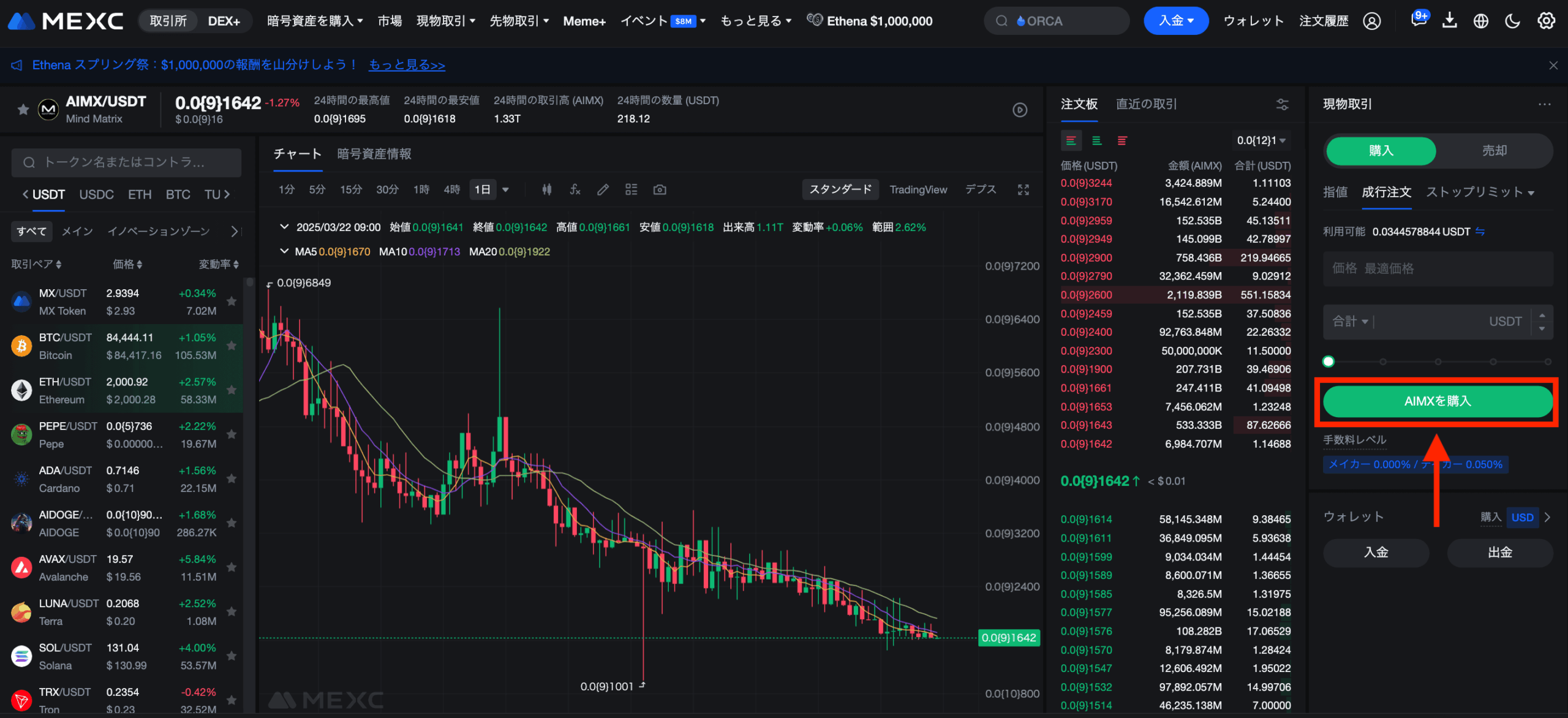Show both buy and sell orders view
1568x718 pixels.
1071,141
